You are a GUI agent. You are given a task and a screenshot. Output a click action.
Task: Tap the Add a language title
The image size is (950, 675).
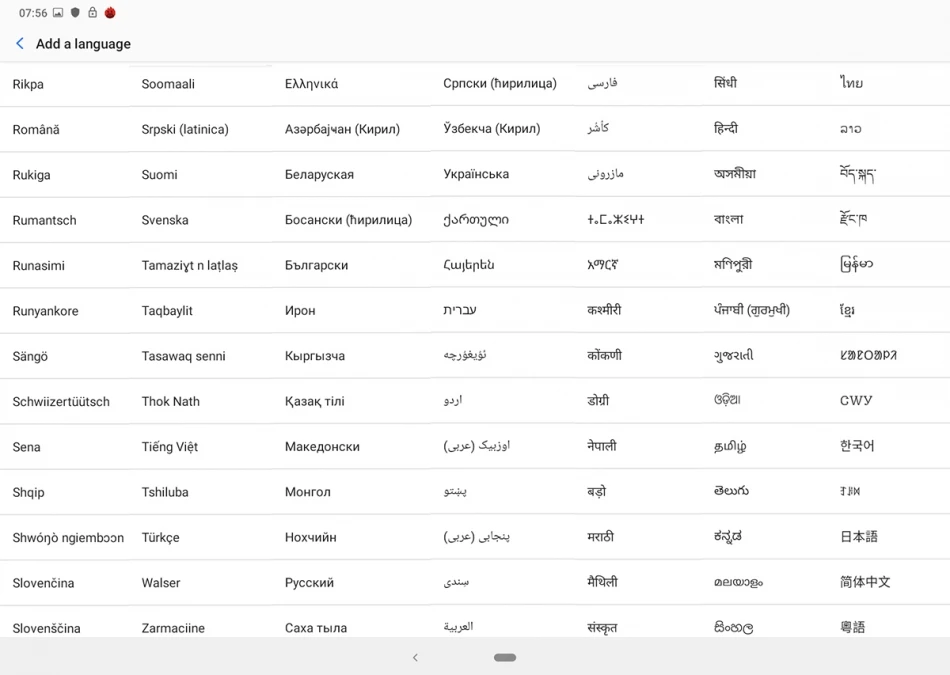83,44
